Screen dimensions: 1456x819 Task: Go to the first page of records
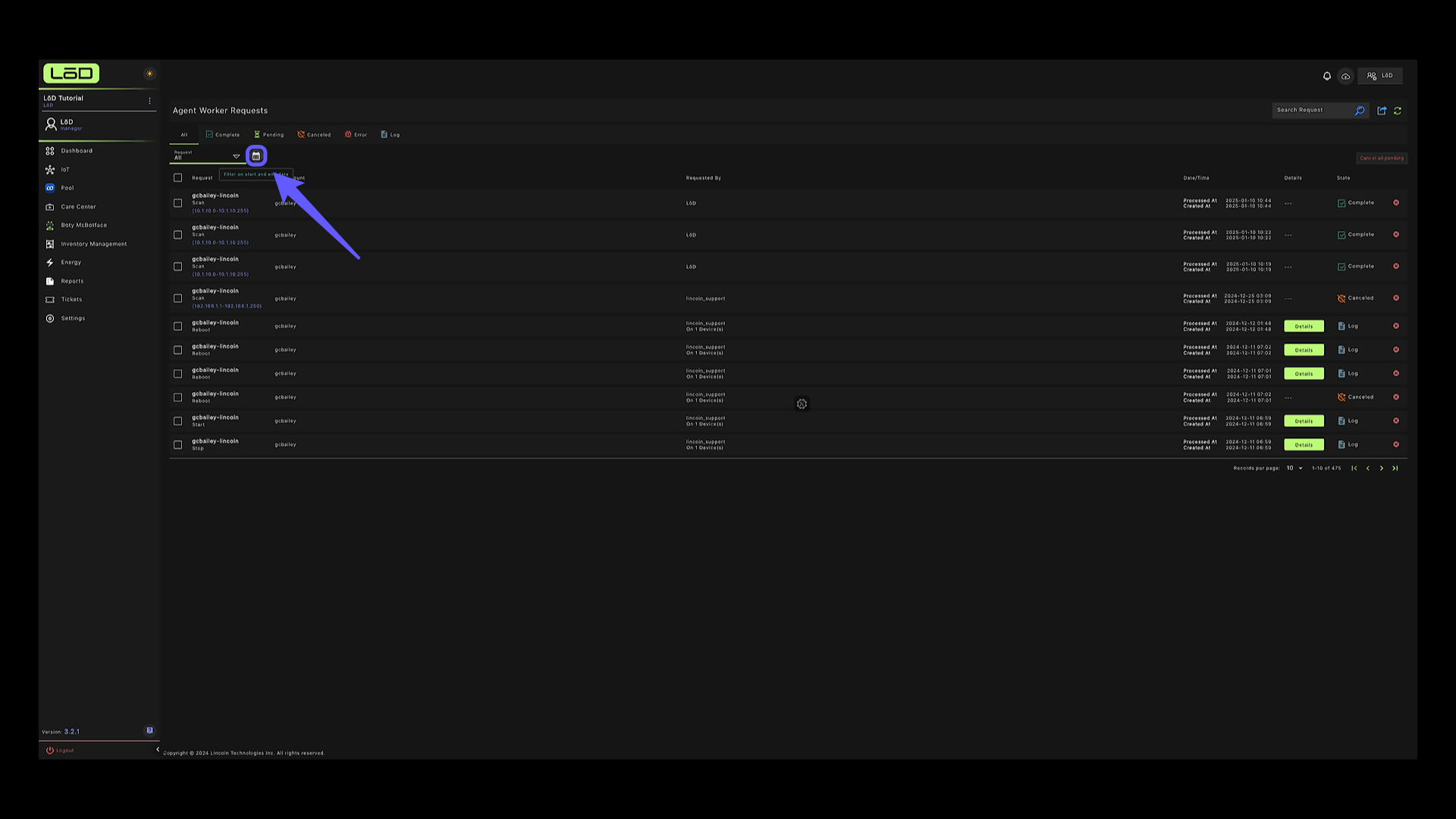(1354, 469)
